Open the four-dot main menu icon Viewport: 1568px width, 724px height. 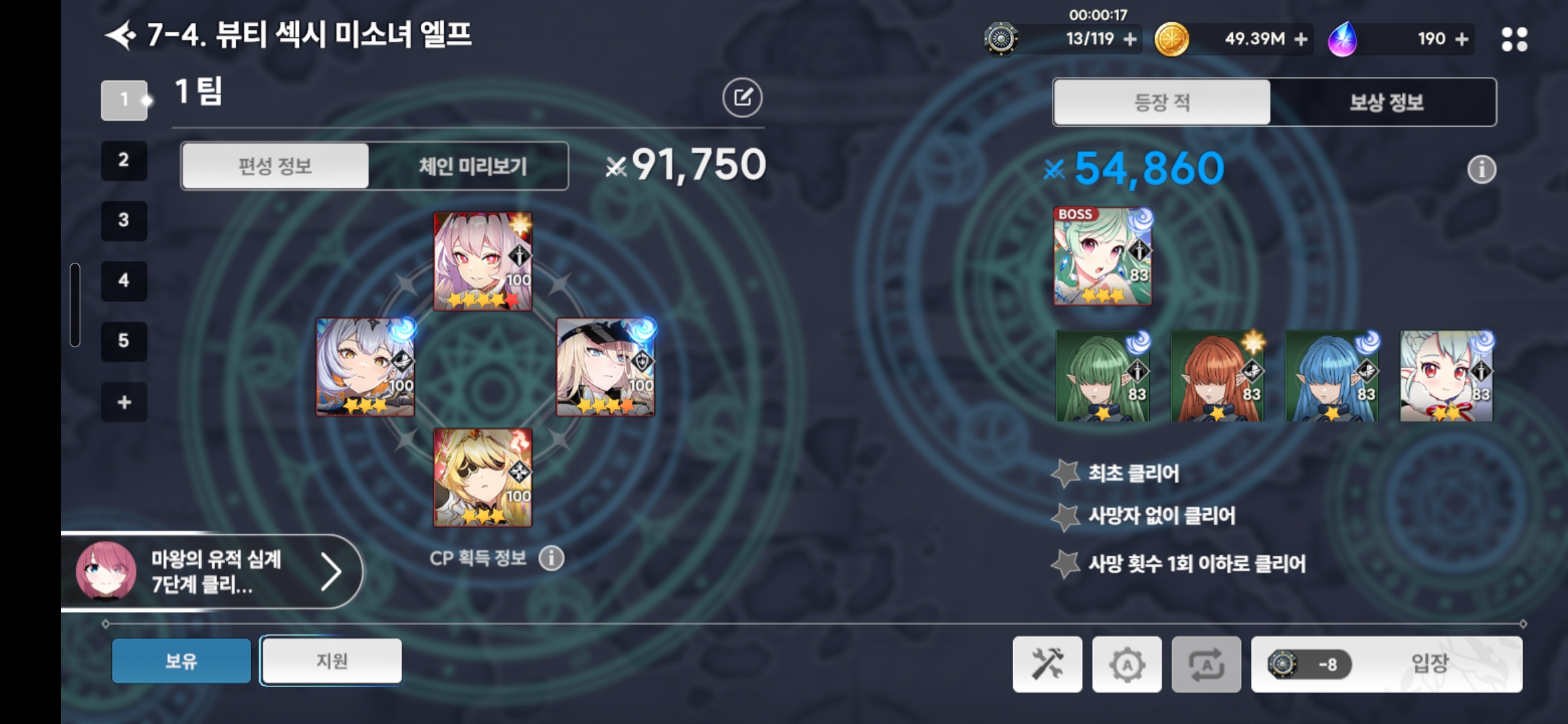(x=1514, y=39)
